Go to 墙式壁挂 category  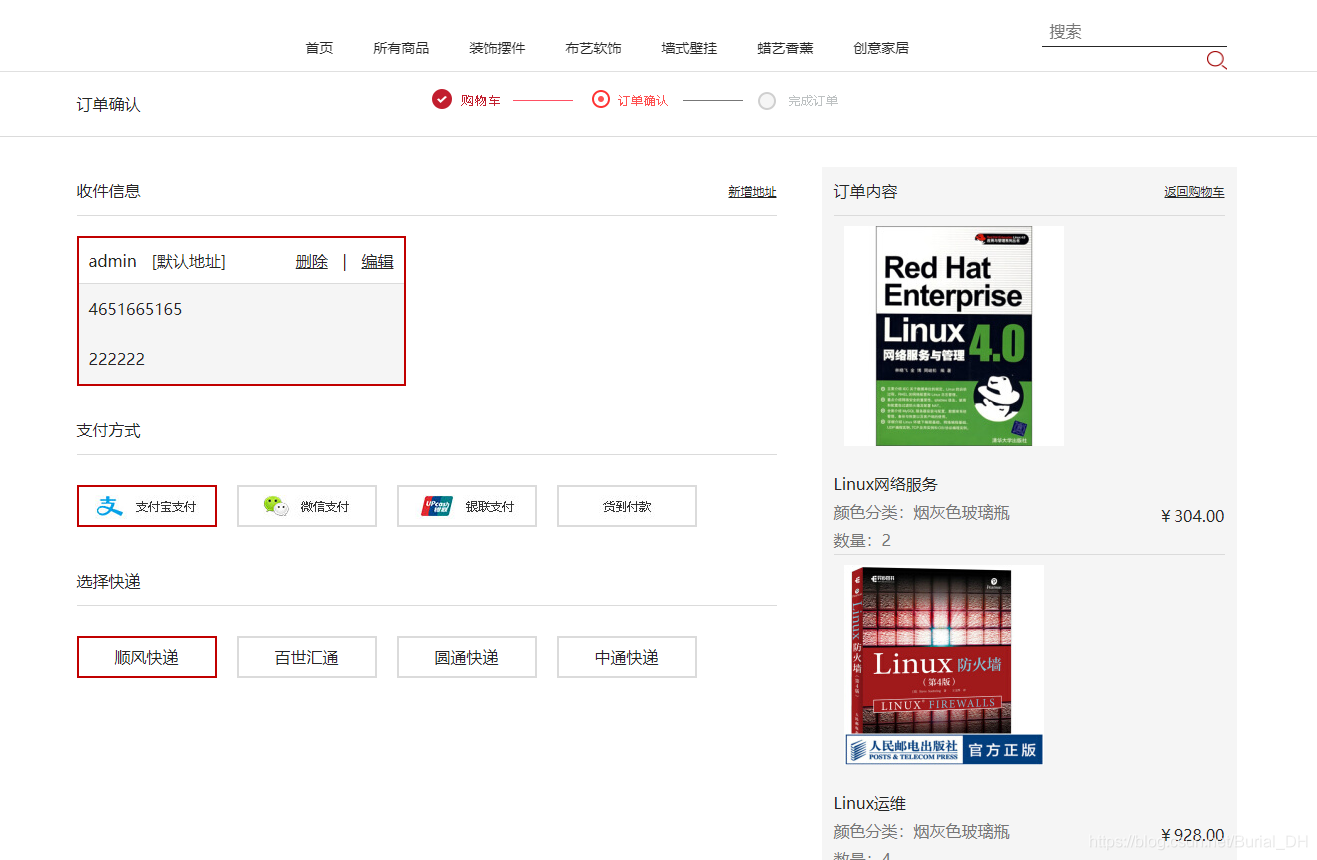[x=689, y=48]
